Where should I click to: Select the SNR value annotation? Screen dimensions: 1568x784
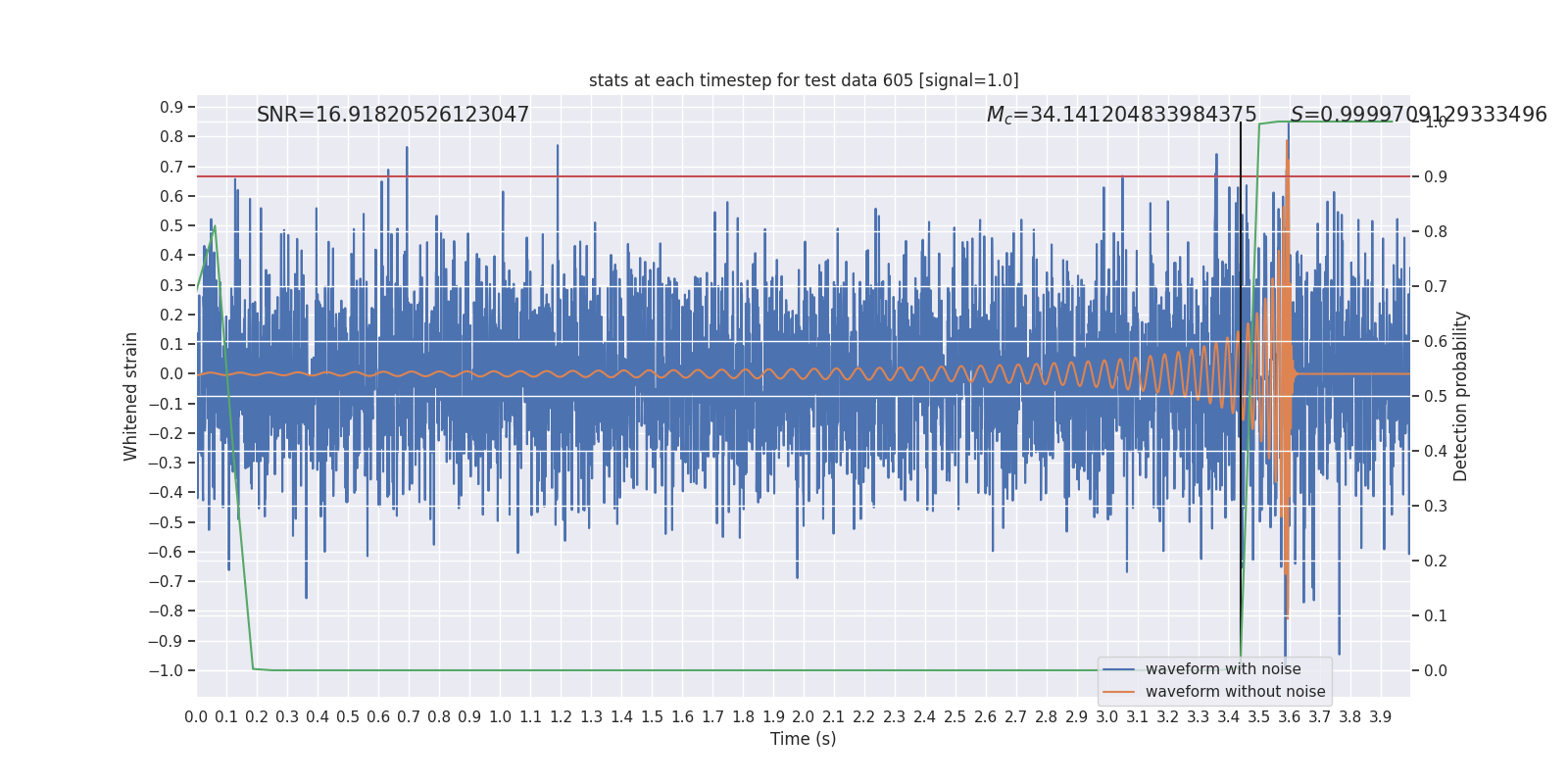(x=393, y=115)
